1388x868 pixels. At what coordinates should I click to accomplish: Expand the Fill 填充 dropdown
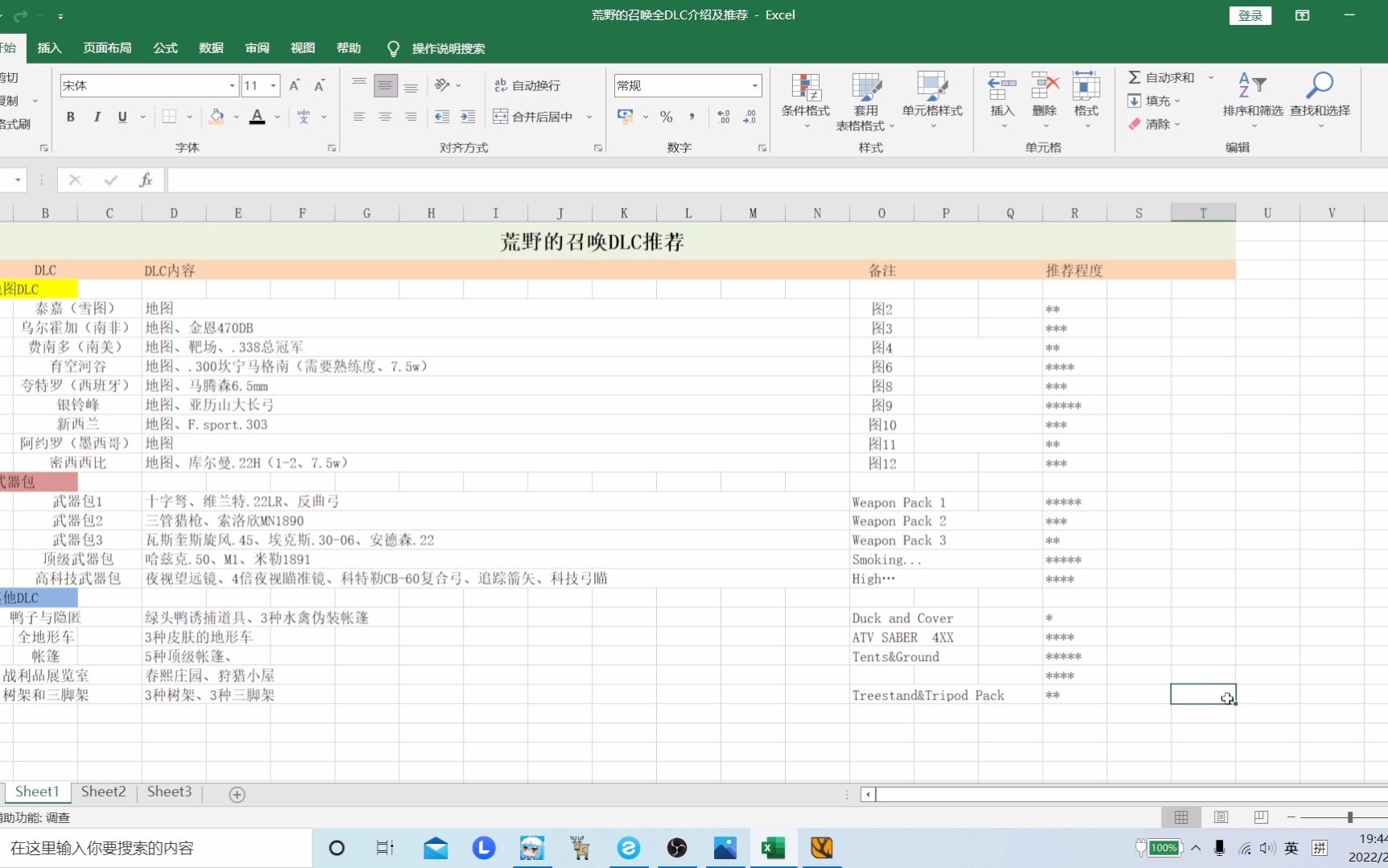[1177, 101]
